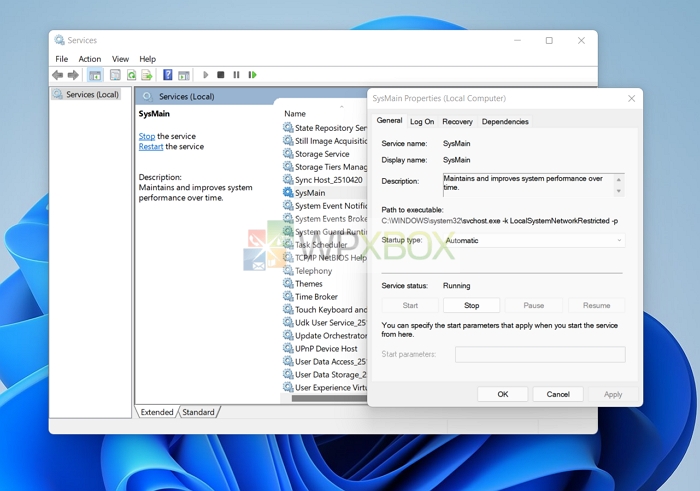700x491 pixels.
Task: Select the System Events Broker row
Action: [x=325, y=218]
